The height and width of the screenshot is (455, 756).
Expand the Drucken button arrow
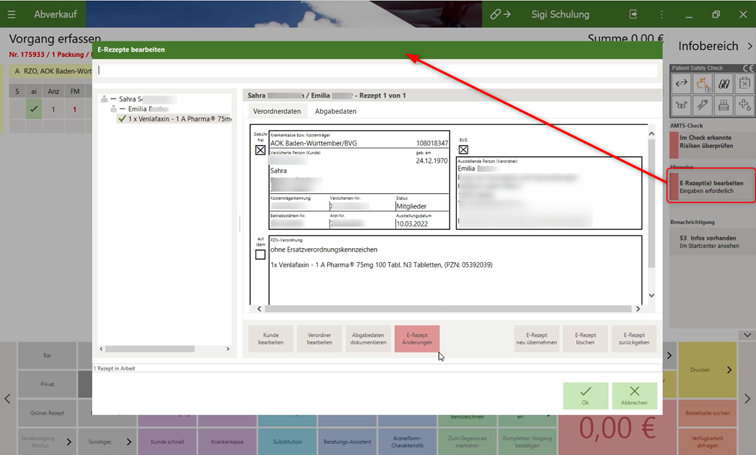tap(729, 370)
